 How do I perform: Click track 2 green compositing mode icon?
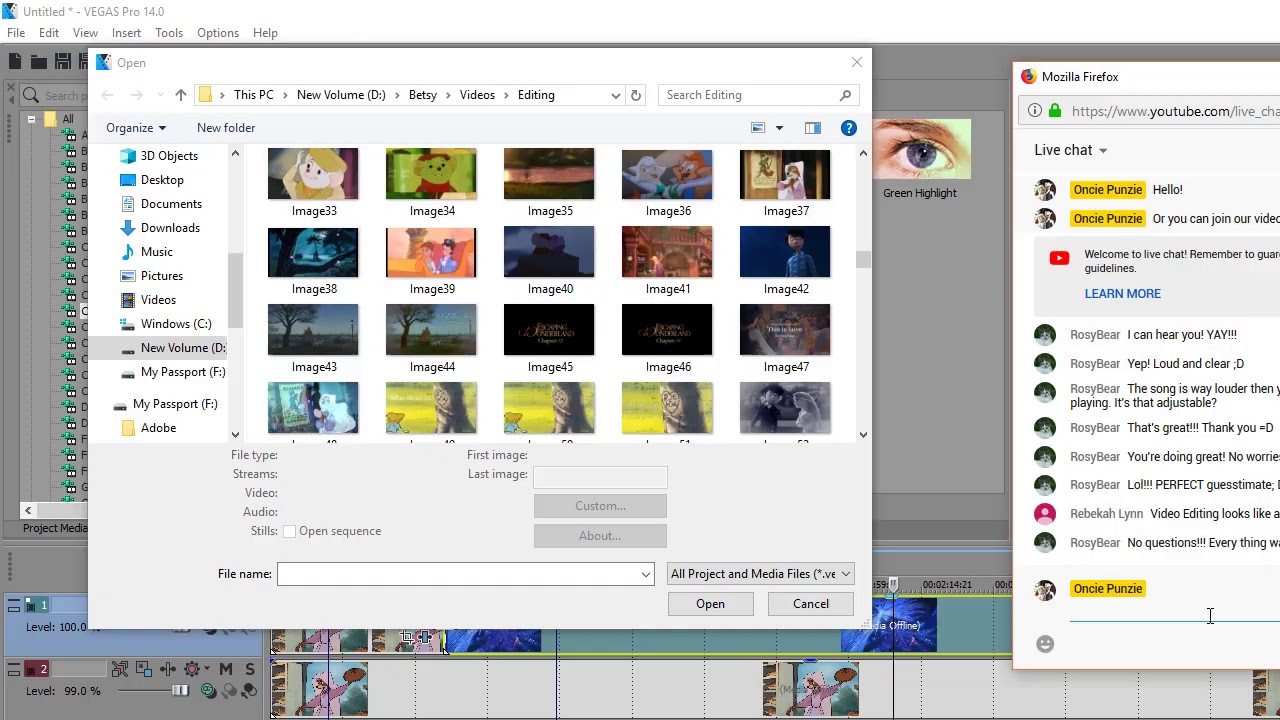tap(209, 691)
